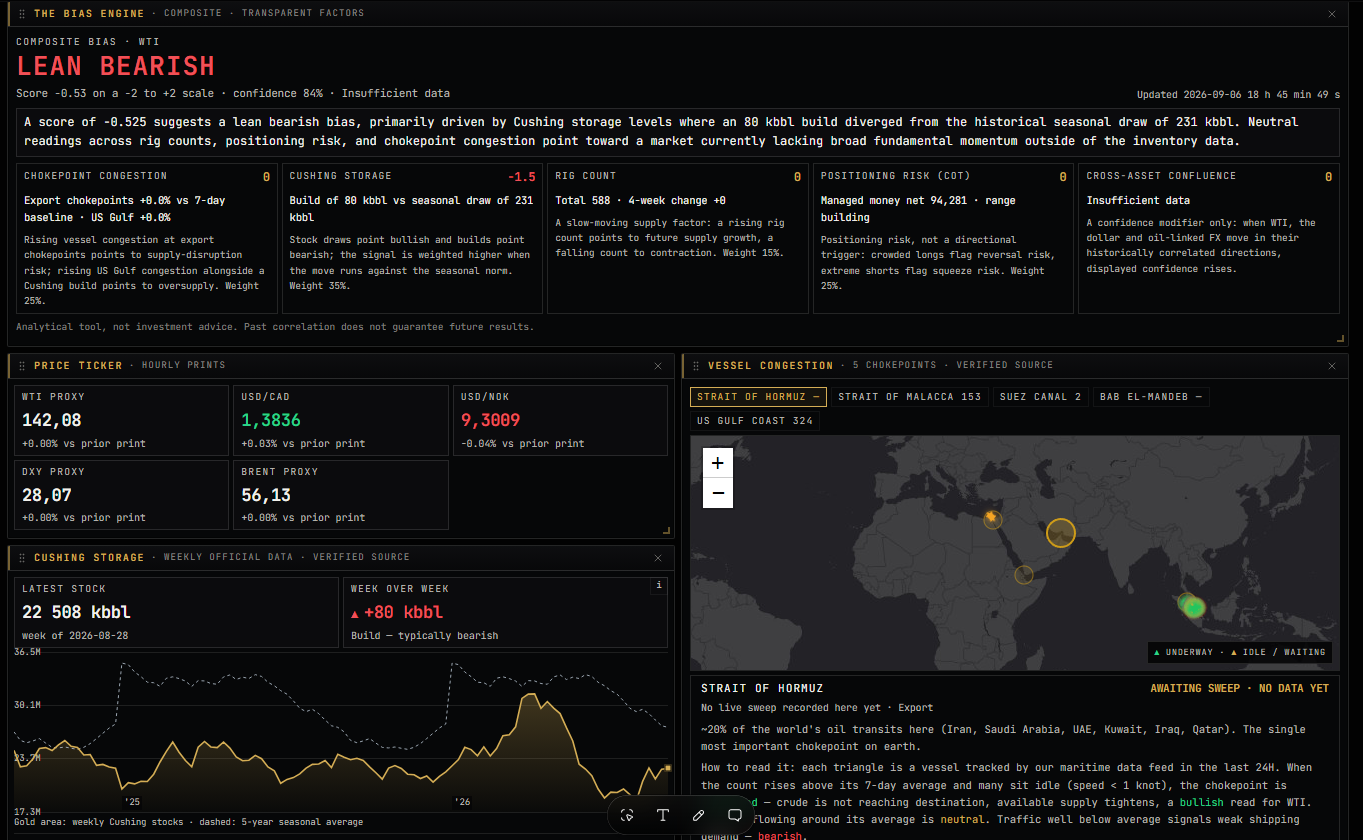
Task: Select the Brent Proxy price card
Action: click(340, 495)
